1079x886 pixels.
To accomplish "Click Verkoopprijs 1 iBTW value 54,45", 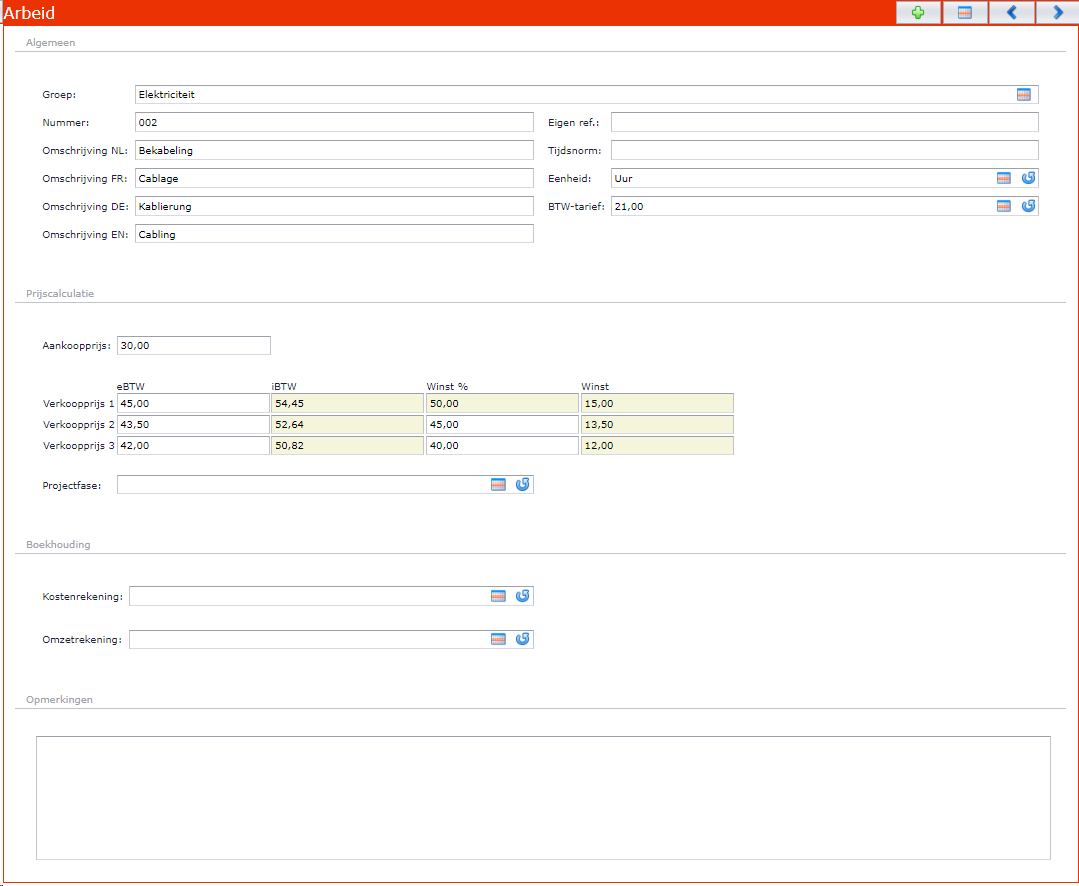I will click(x=348, y=403).
